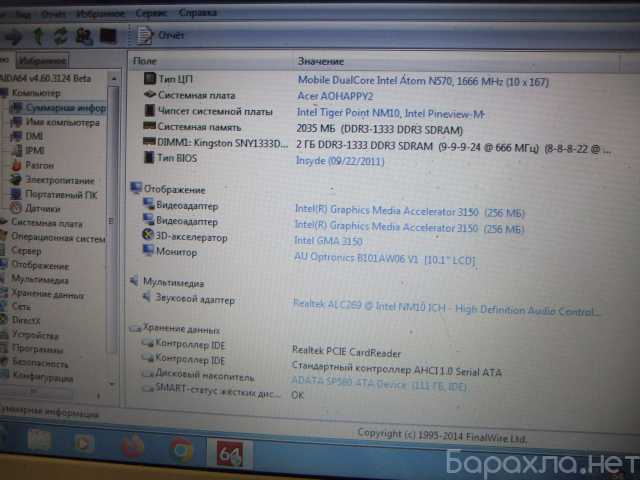Select Имя компьютера tree item
Image resolution: width=640 pixels, height=480 pixels.
tap(62, 122)
